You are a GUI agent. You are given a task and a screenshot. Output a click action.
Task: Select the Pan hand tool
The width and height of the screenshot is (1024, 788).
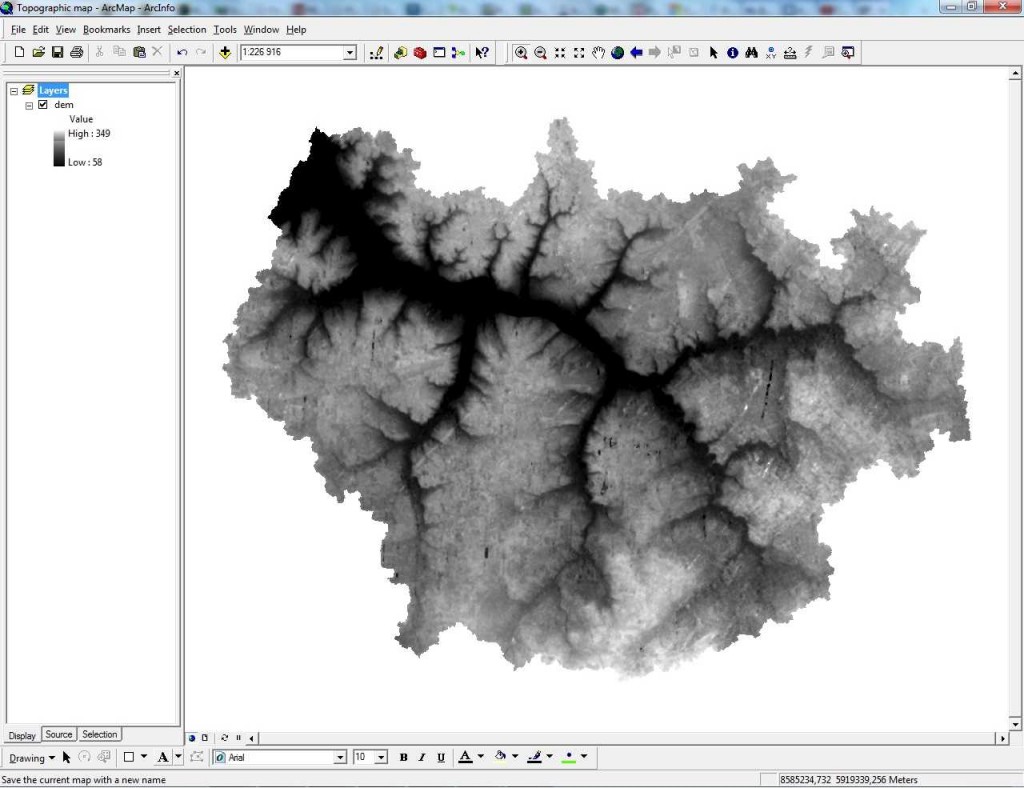point(598,53)
